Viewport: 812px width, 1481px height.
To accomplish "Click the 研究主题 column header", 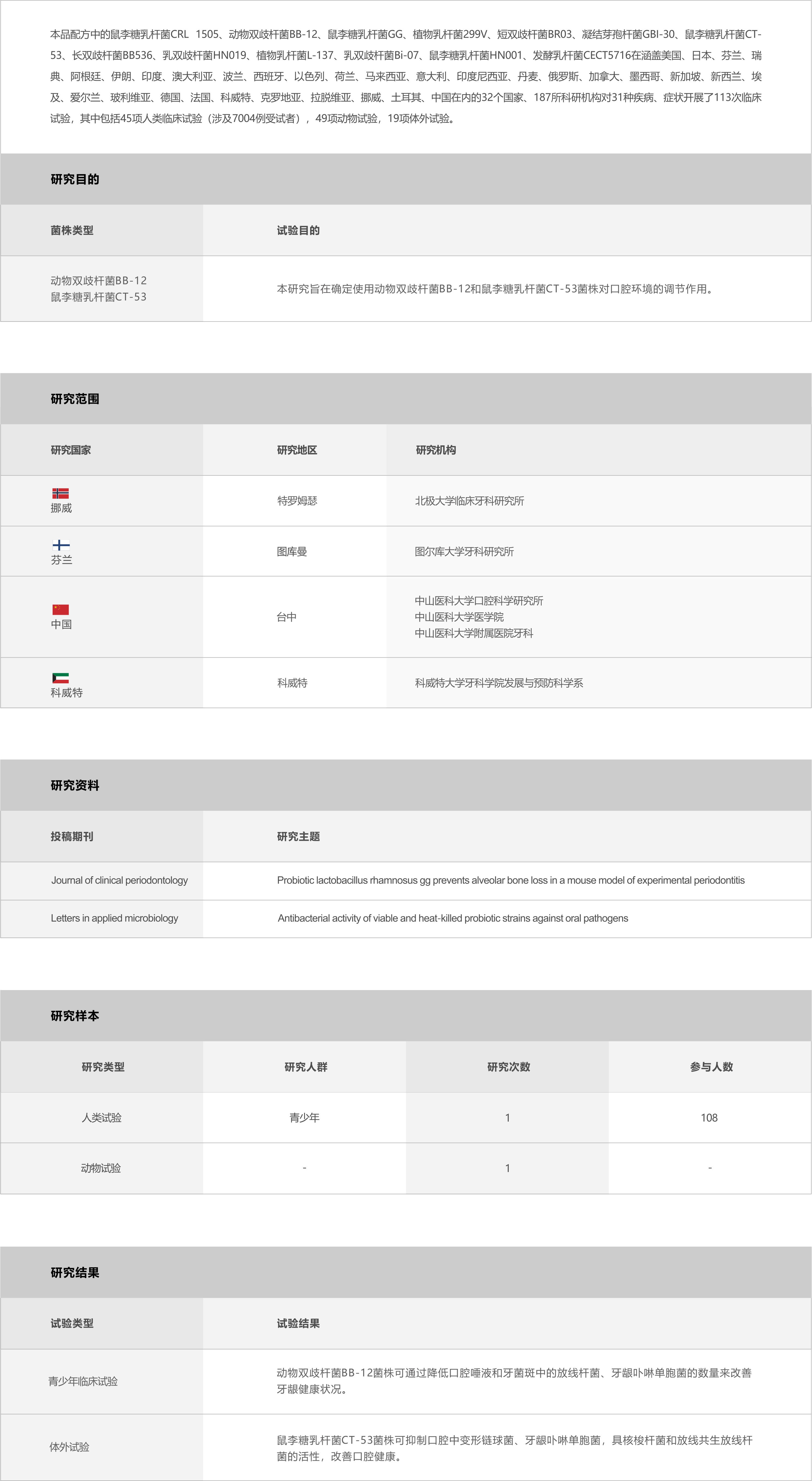I will pos(298,836).
